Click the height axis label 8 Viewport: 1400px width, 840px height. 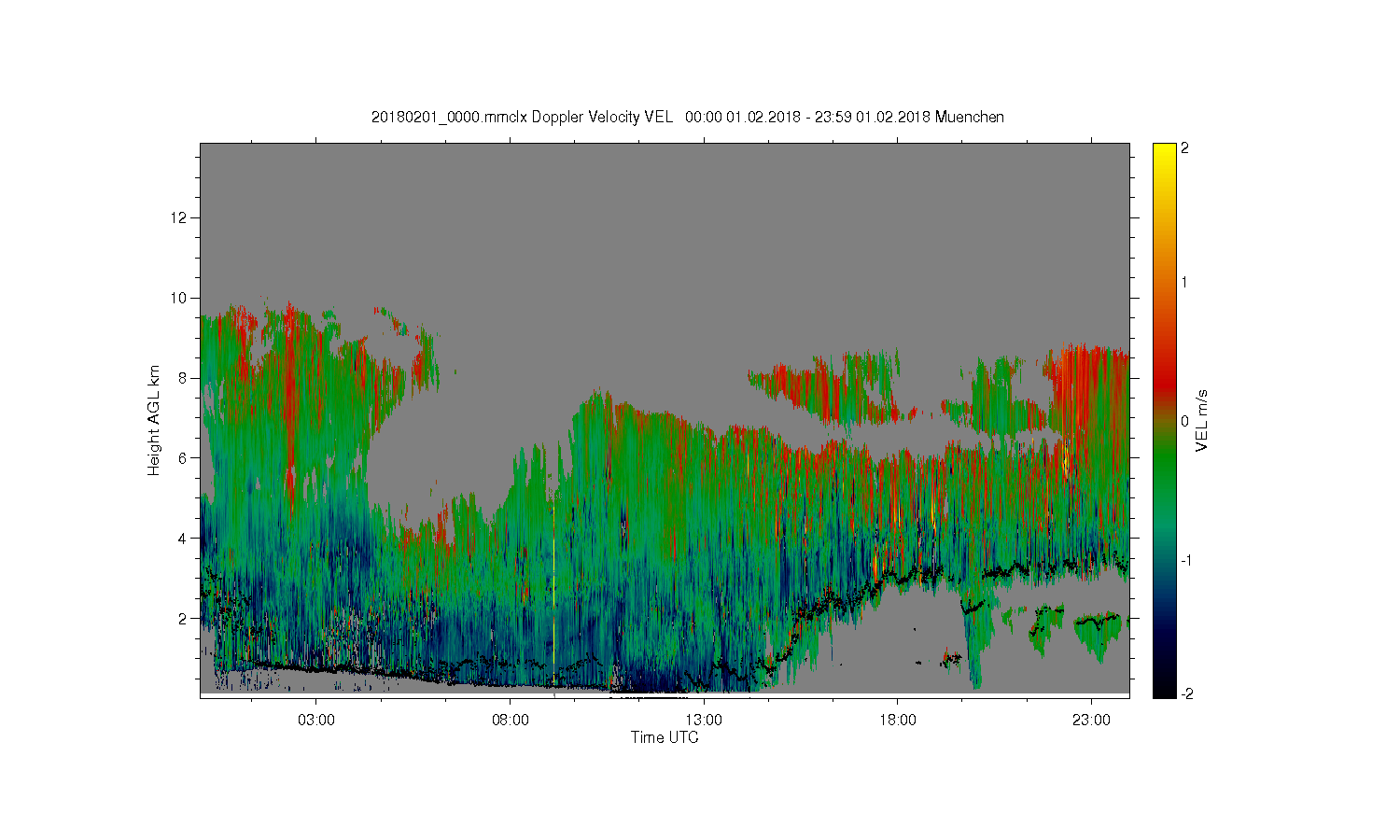point(183,378)
